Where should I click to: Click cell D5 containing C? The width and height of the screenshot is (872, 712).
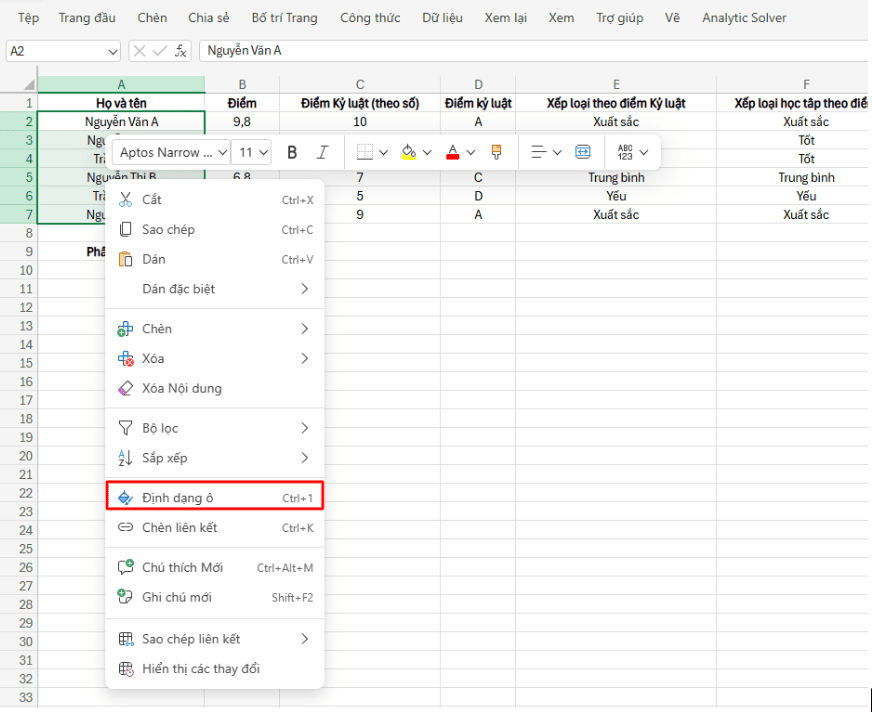[478, 177]
